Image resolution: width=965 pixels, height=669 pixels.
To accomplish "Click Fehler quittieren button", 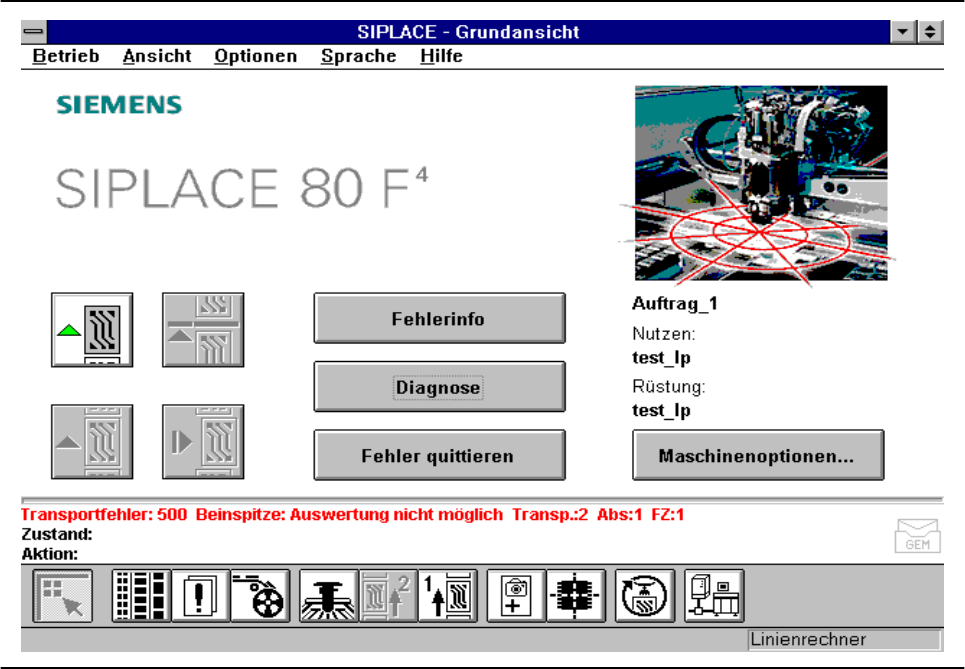I will [x=439, y=455].
